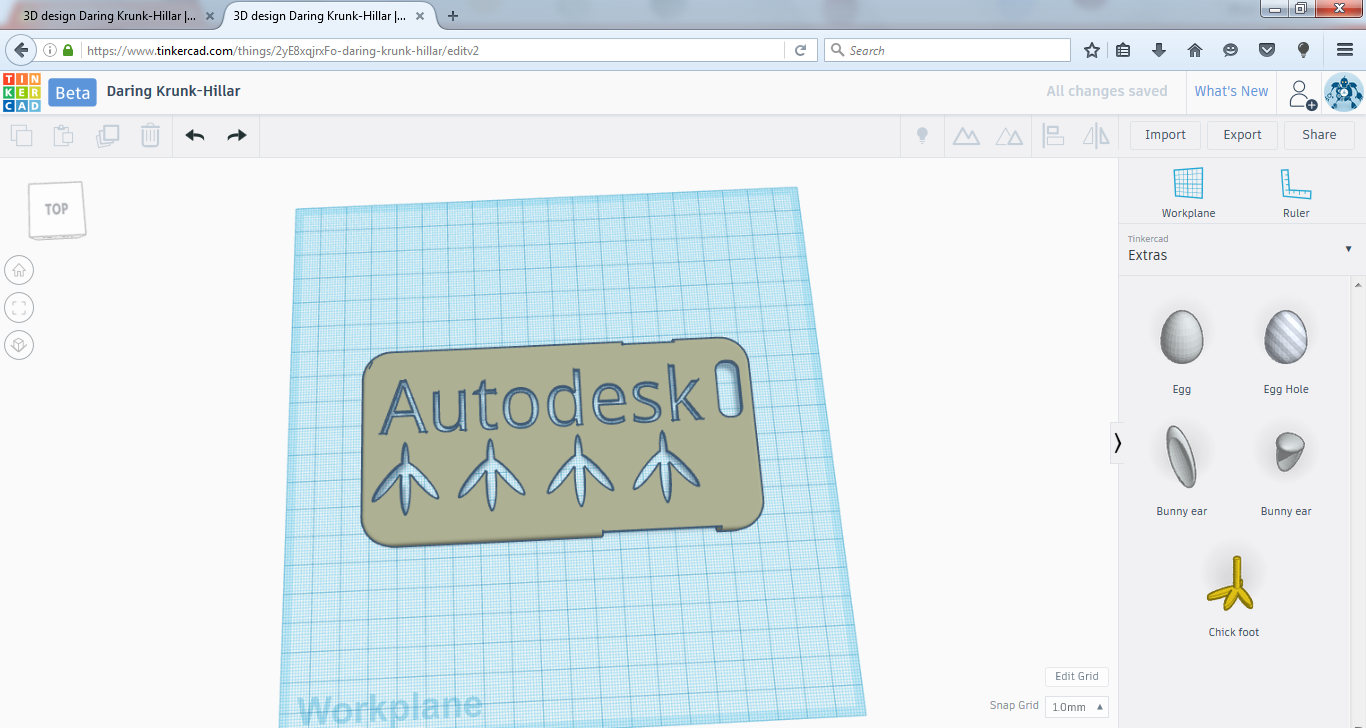Click the Duplicate icon in the toolbar
The width and height of the screenshot is (1366, 728).
click(107, 136)
